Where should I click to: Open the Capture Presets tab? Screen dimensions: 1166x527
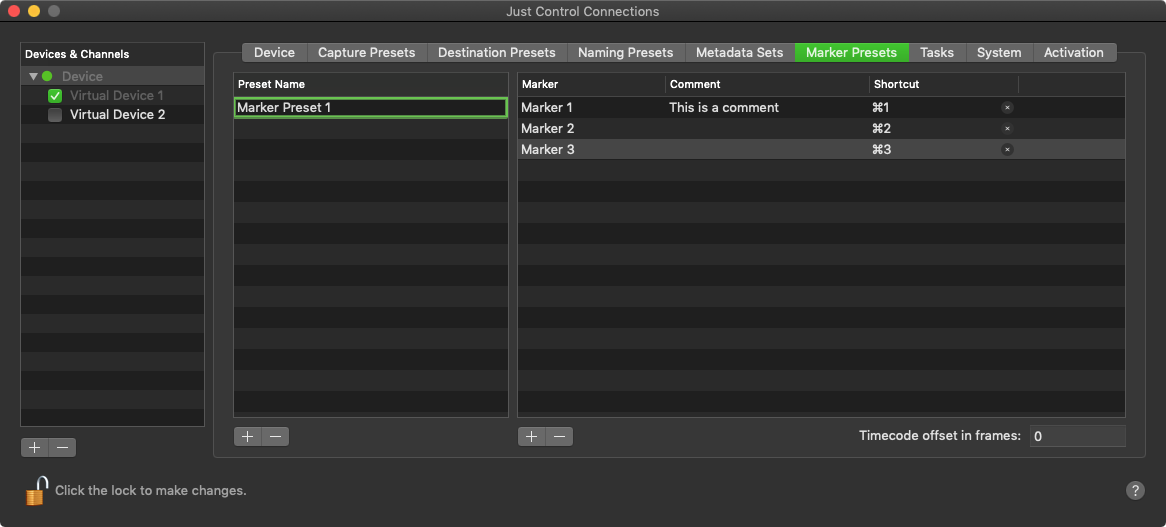coord(367,53)
